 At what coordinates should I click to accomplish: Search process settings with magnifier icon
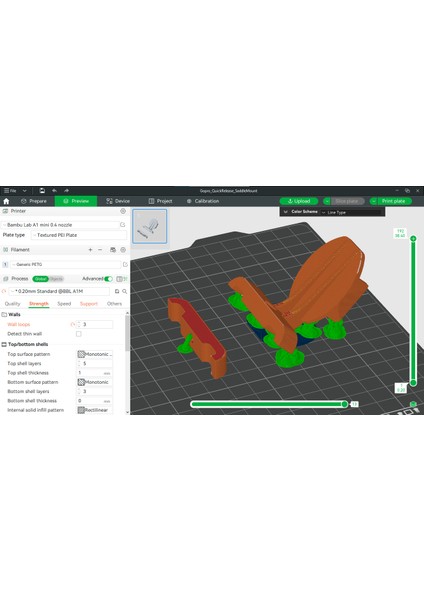pyautogui.click(x=124, y=292)
